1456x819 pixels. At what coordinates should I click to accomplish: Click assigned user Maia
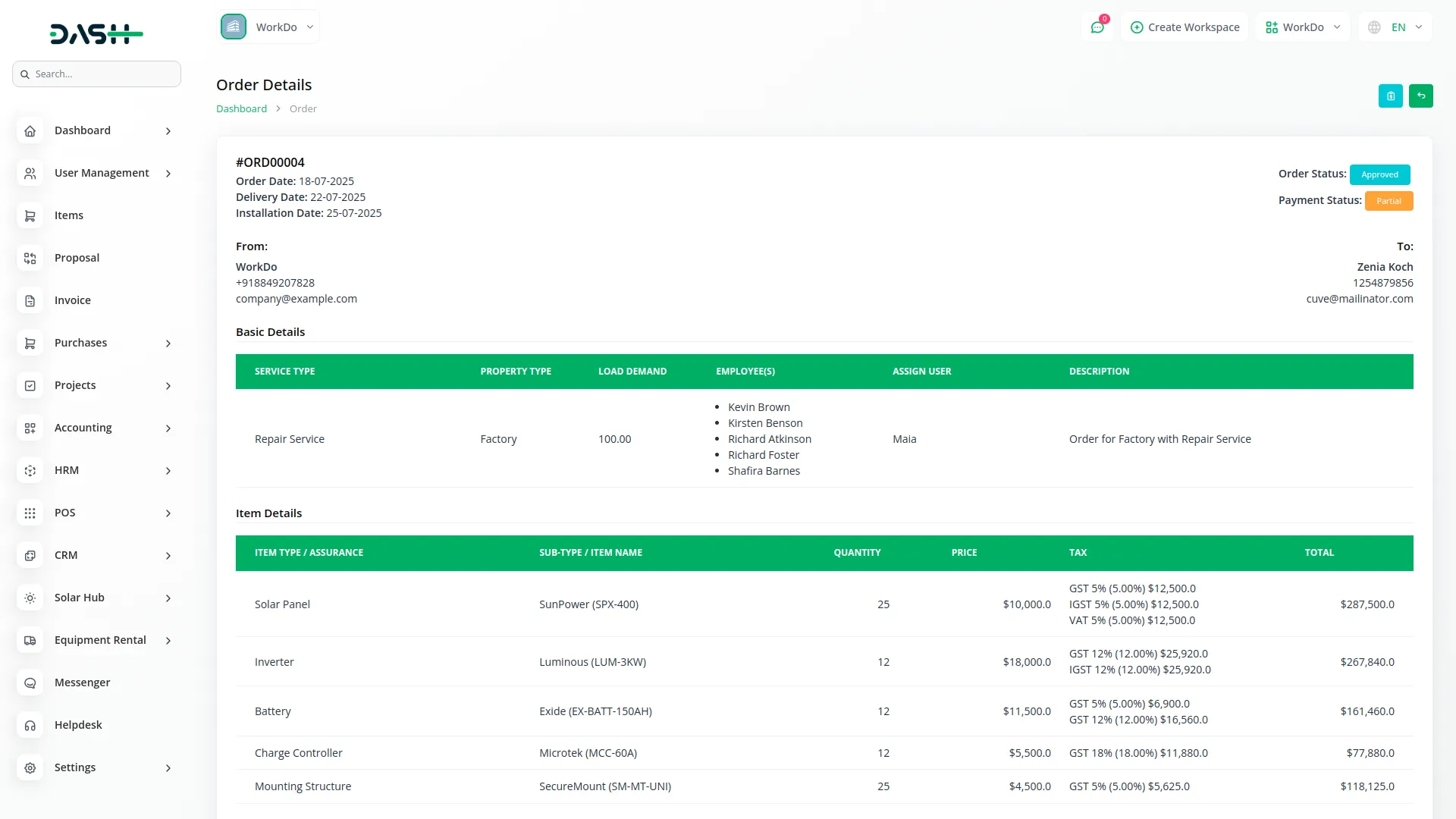pyautogui.click(x=904, y=439)
